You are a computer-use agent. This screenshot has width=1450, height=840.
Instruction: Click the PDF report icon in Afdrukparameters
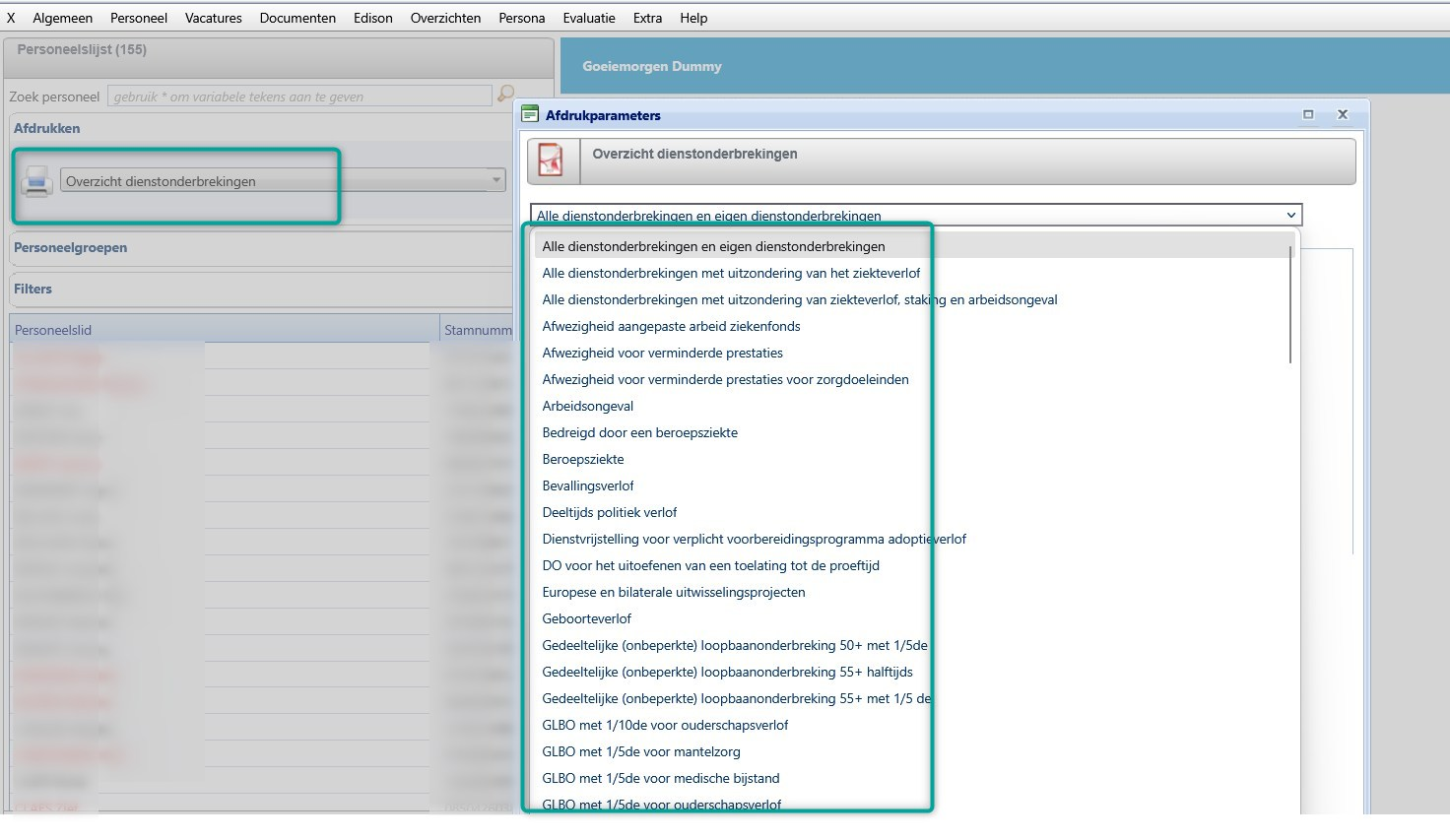coord(552,161)
